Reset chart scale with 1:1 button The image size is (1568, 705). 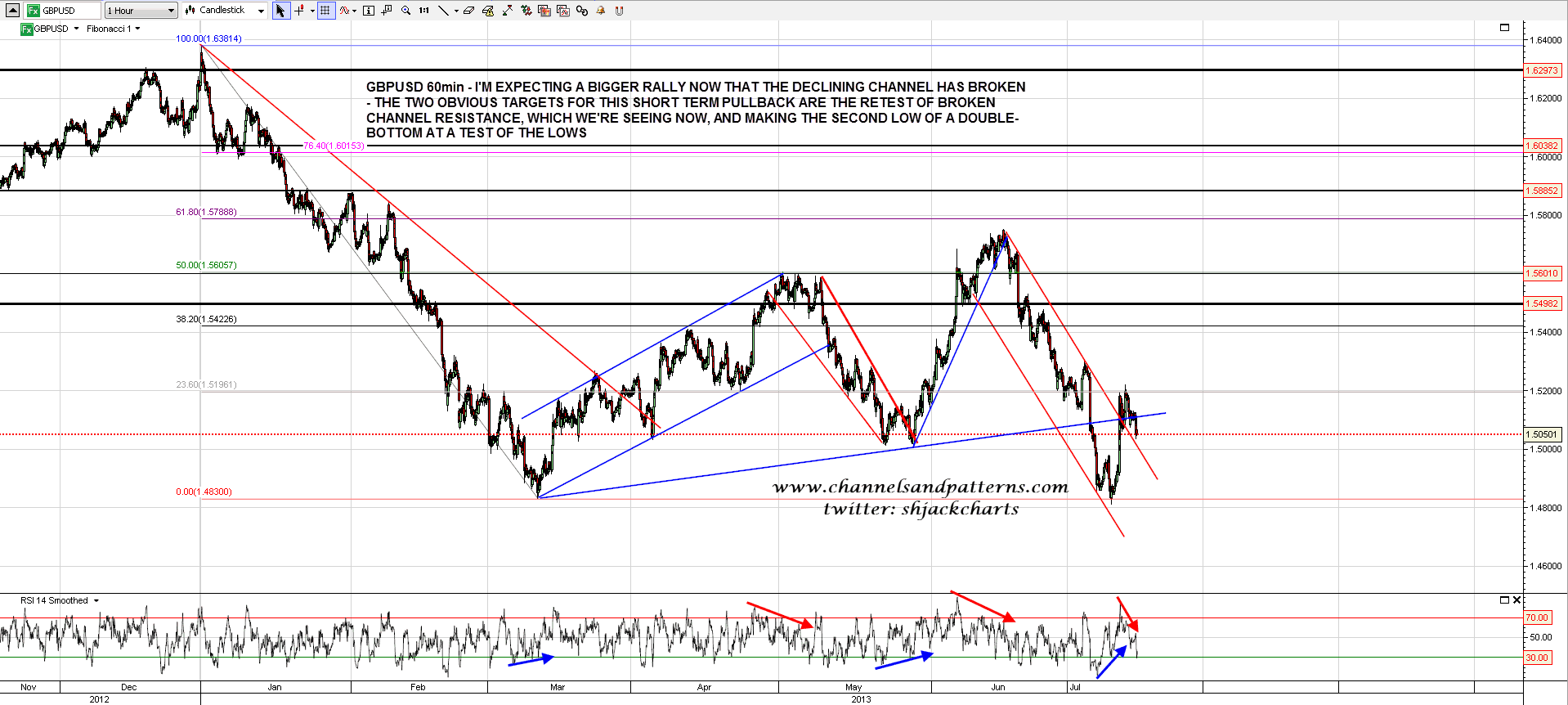(424, 11)
